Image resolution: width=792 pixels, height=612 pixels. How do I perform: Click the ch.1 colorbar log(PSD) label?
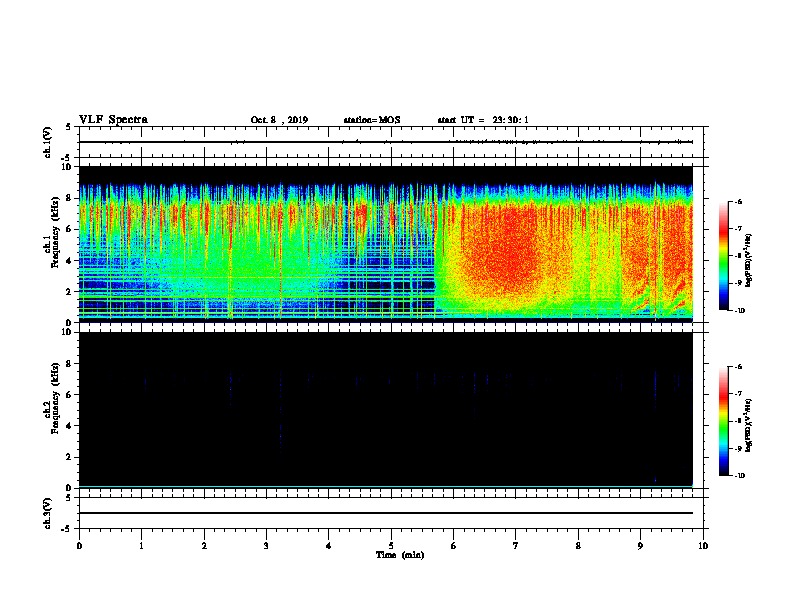pyautogui.click(x=749, y=260)
